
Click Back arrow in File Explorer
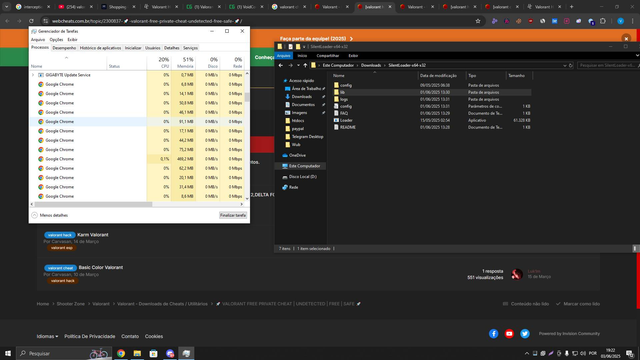tap(281, 65)
